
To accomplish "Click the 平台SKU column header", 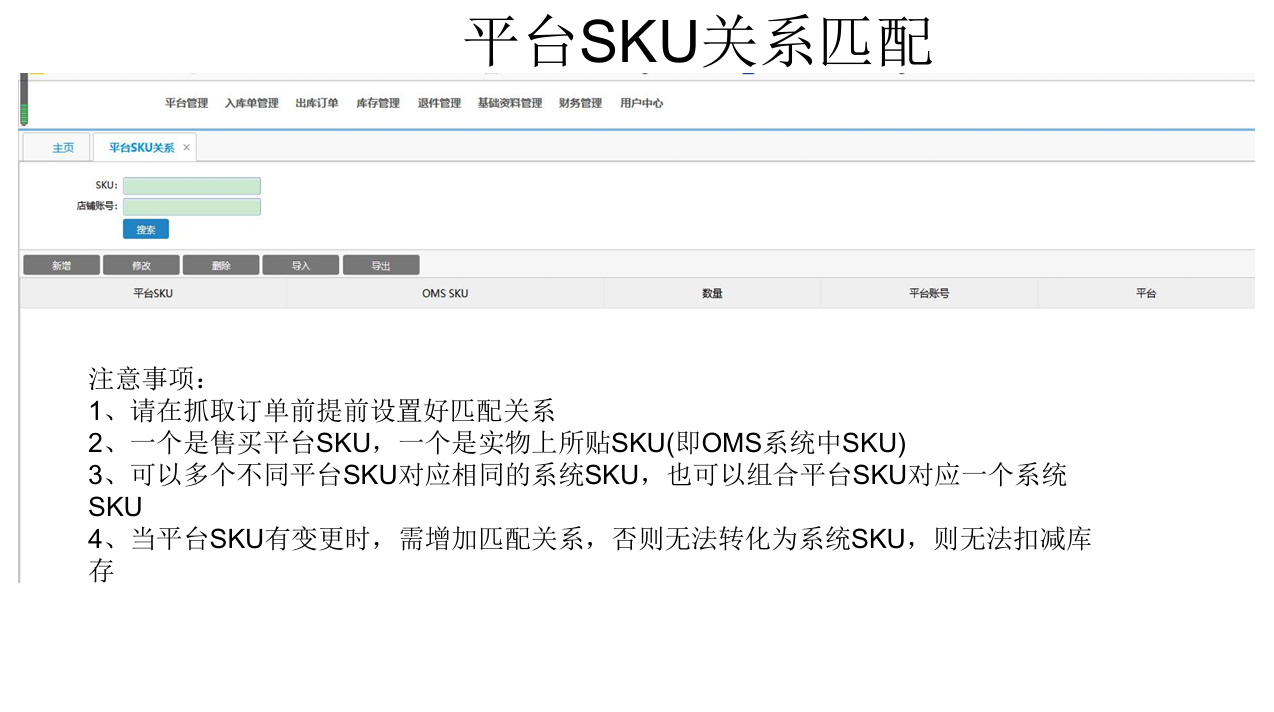I will pyautogui.click(x=153, y=293).
